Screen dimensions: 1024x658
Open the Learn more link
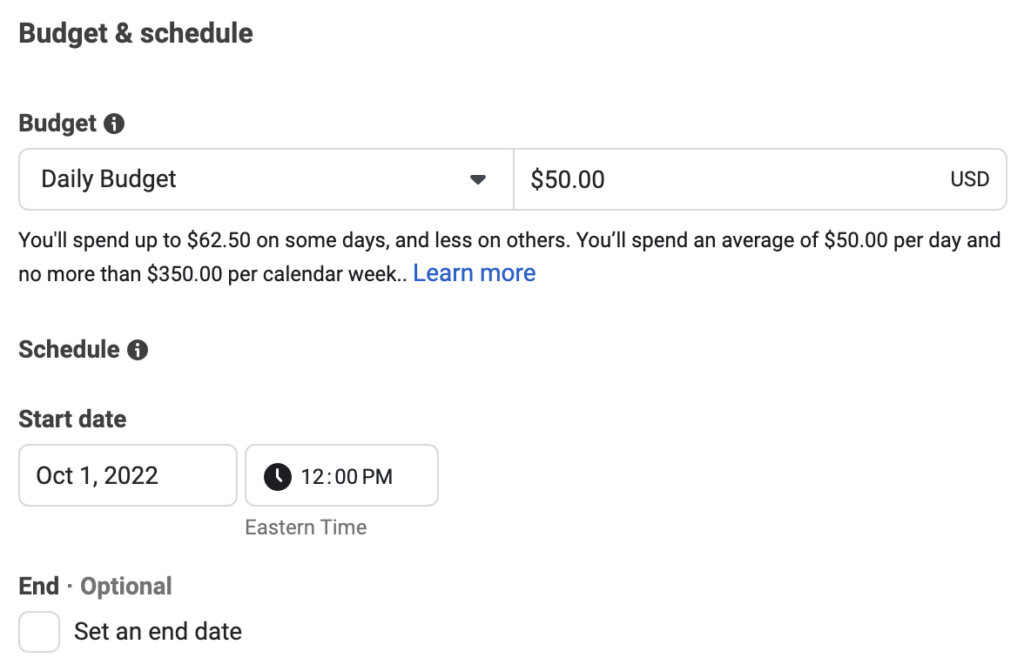pyautogui.click(x=474, y=272)
